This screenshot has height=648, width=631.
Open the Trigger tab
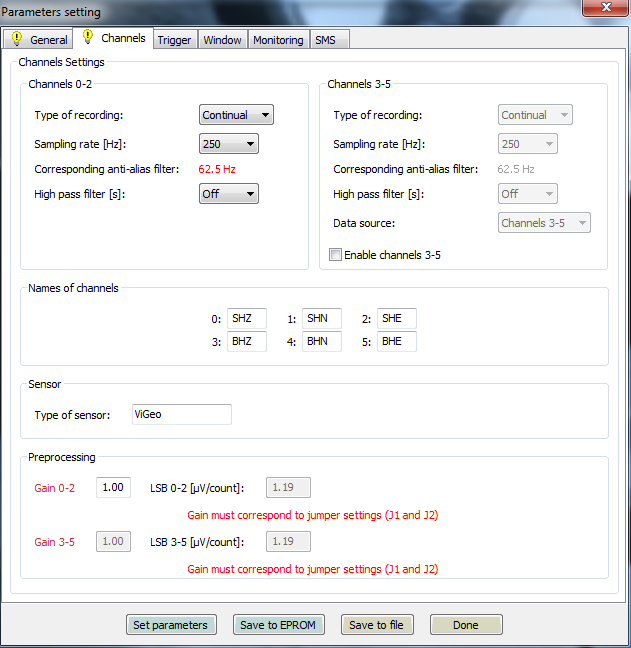coord(175,40)
